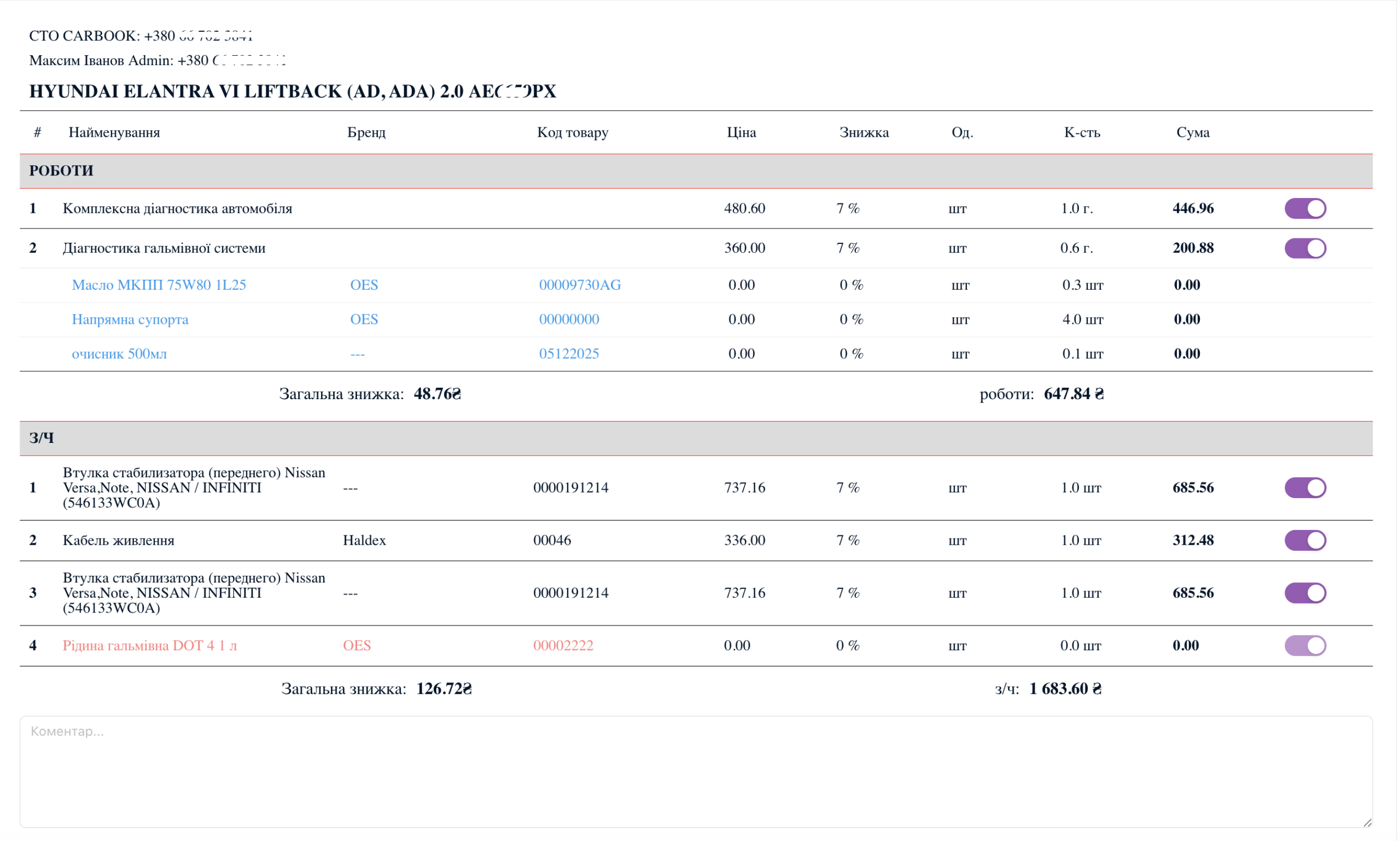Click the очисник 500мл link
The width and height of the screenshot is (1400, 841).
coord(119,354)
